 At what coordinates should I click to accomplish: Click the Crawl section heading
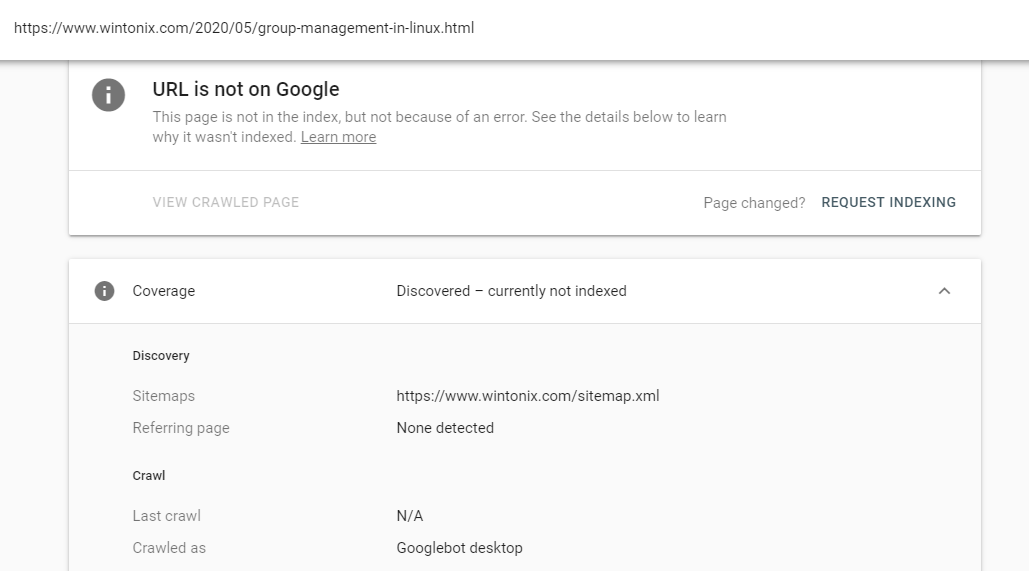tap(149, 476)
